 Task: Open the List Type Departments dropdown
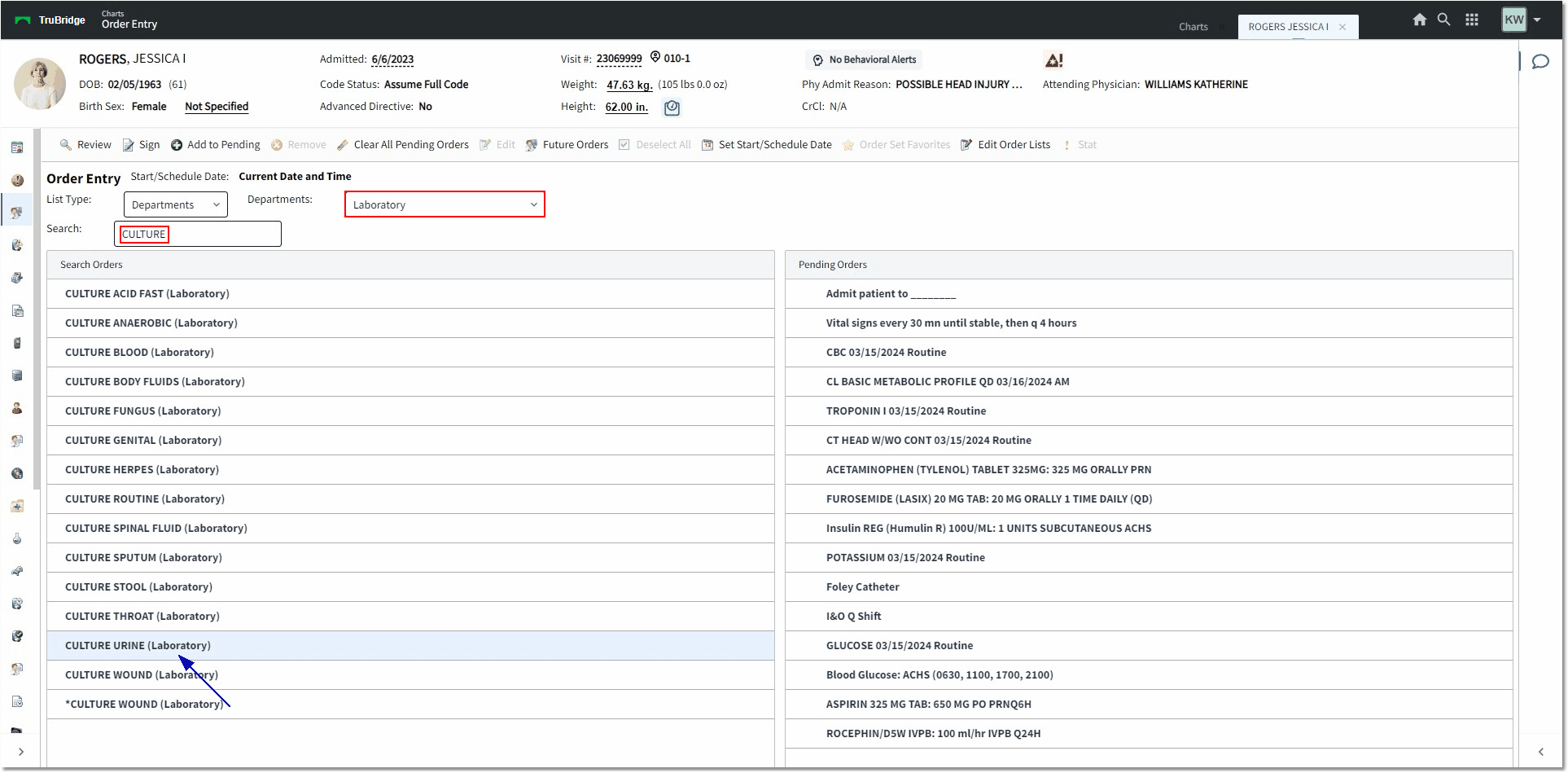coord(176,204)
